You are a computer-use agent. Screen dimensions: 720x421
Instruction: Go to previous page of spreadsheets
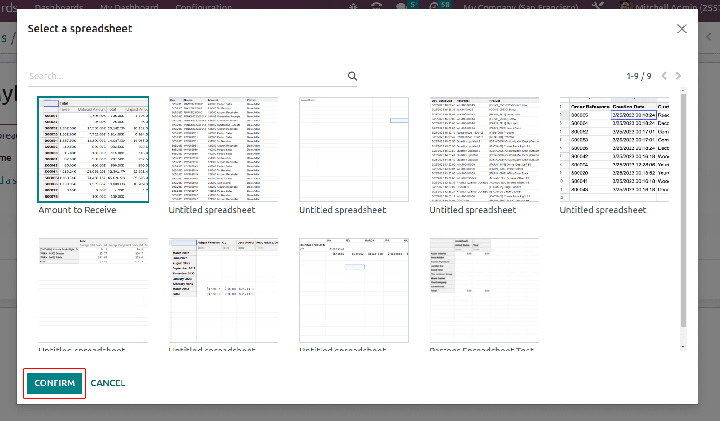(664, 76)
